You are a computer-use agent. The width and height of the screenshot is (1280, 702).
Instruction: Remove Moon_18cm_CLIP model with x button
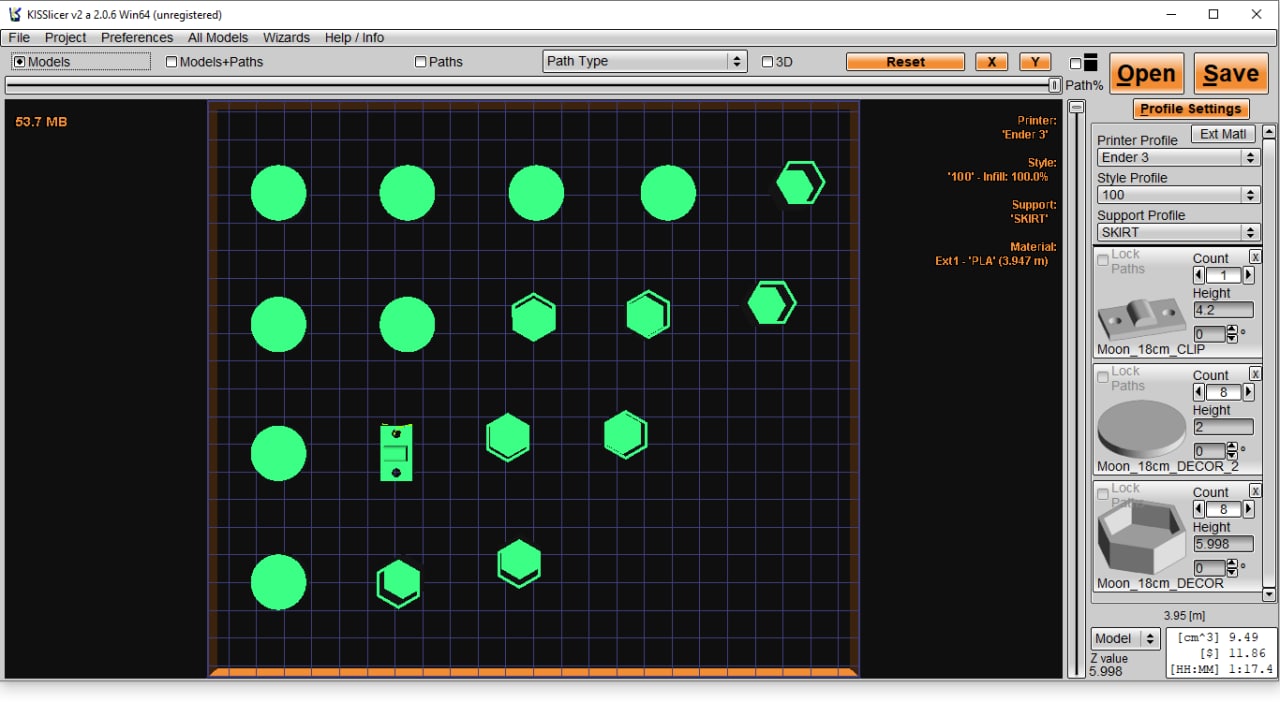1256,257
